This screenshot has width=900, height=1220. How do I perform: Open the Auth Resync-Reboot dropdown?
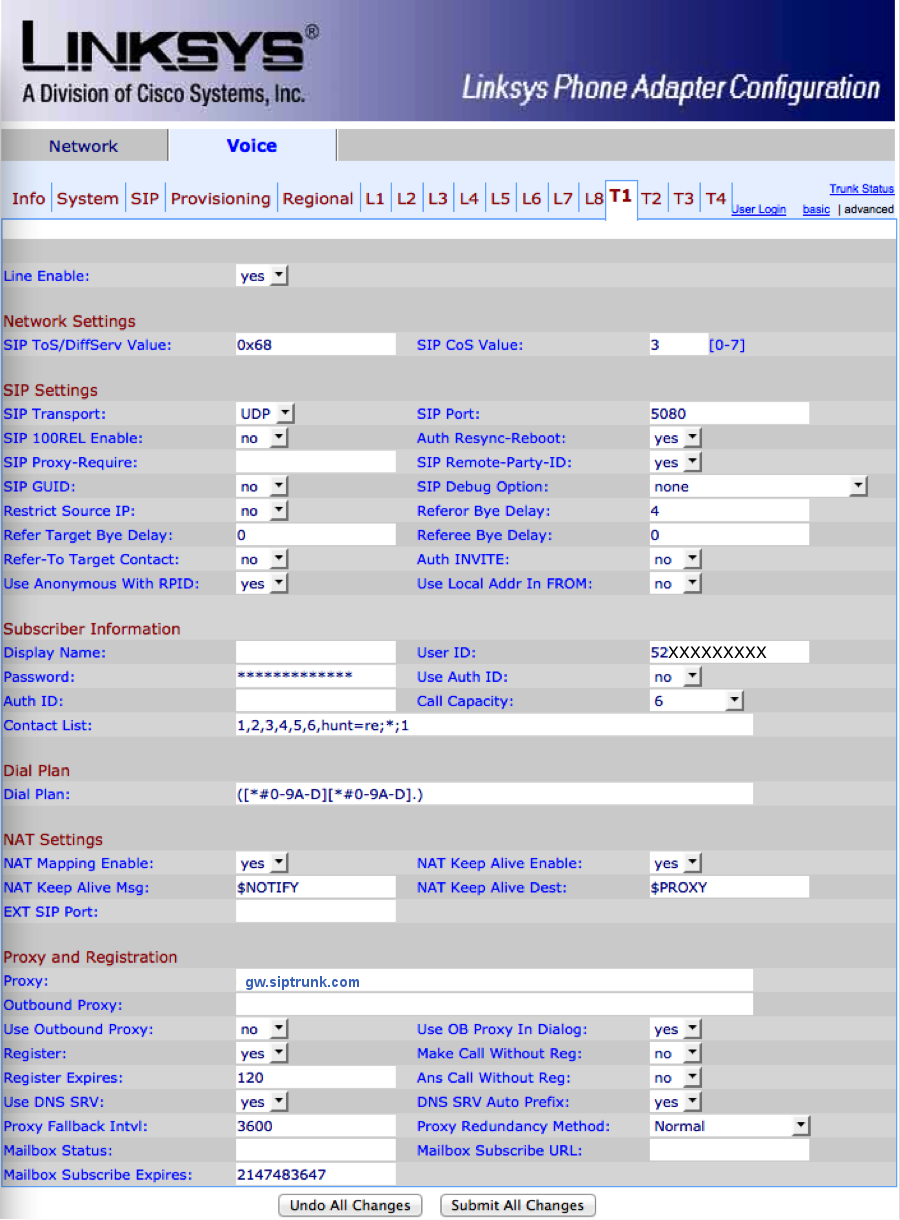click(x=677, y=438)
